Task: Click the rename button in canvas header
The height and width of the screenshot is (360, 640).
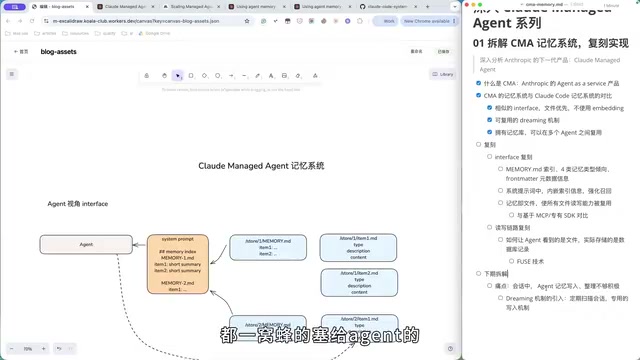Action: 416,51
